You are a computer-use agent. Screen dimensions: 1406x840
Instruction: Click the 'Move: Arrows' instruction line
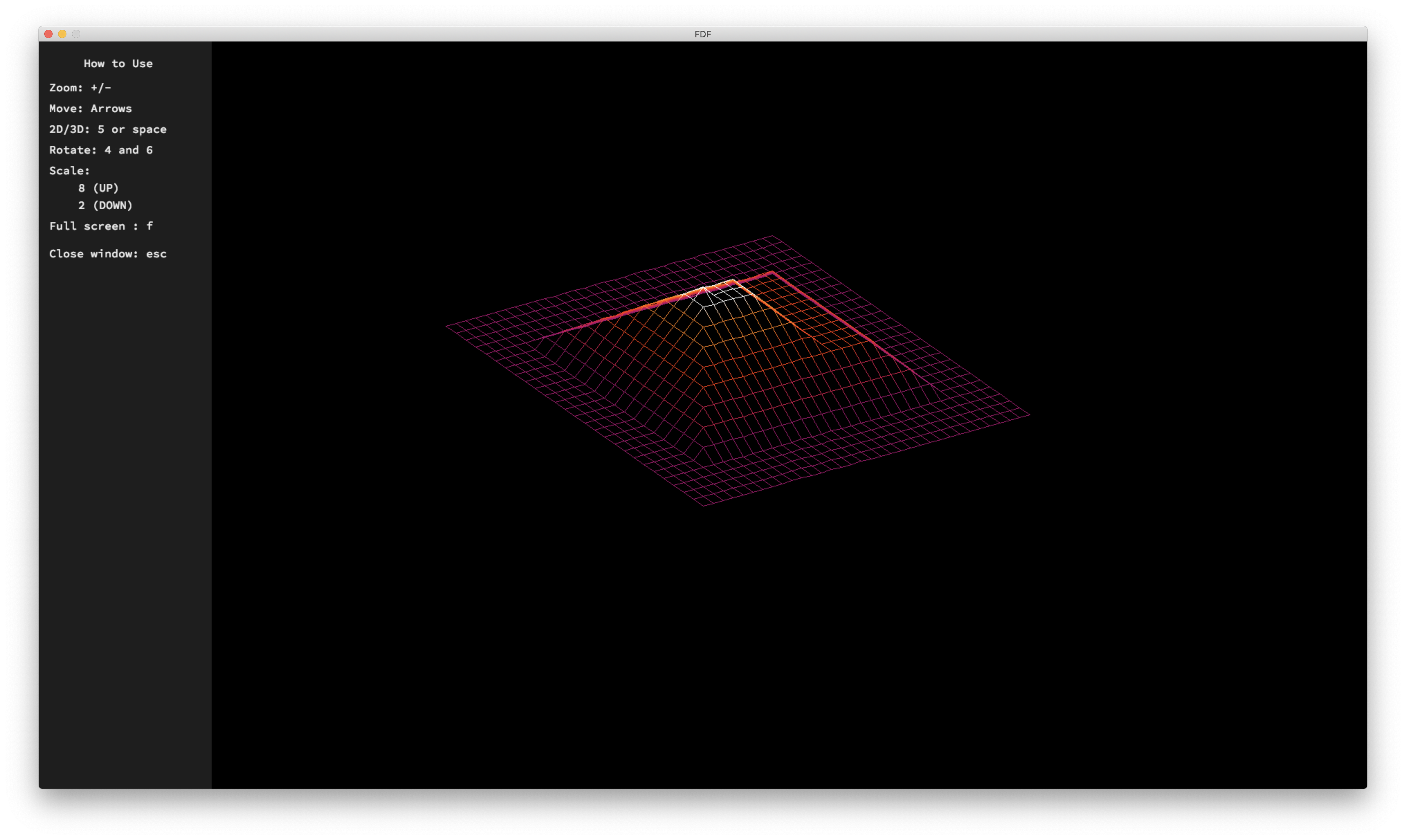90,108
